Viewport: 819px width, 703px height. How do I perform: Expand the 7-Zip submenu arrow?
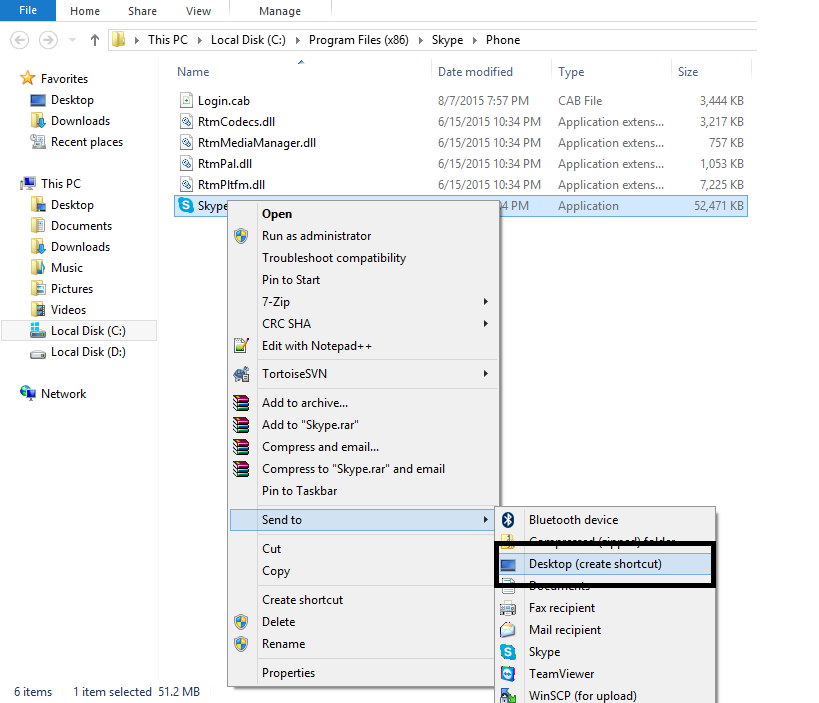[486, 301]
